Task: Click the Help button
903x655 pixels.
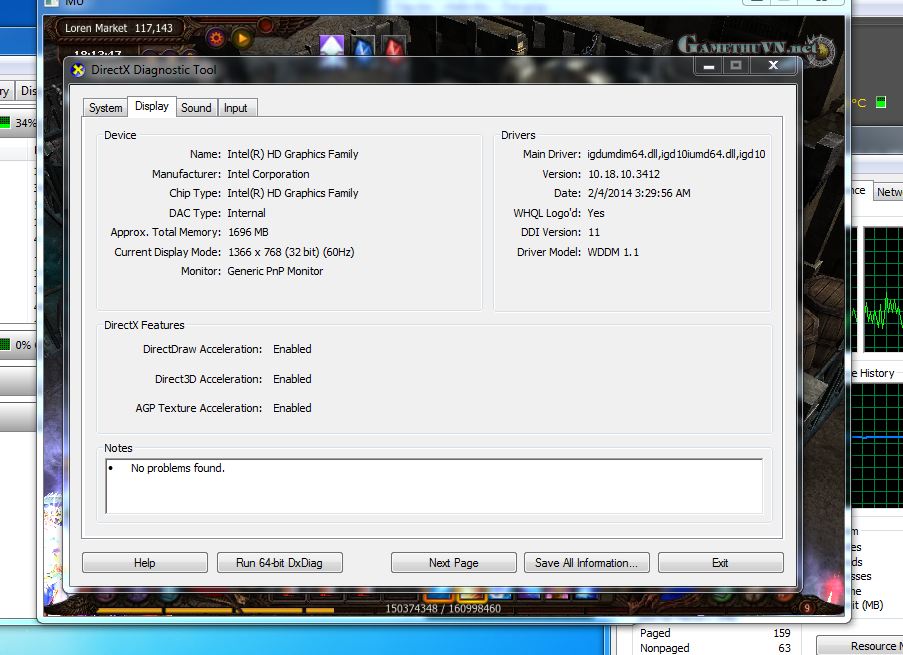Action: tap(145, 563)
